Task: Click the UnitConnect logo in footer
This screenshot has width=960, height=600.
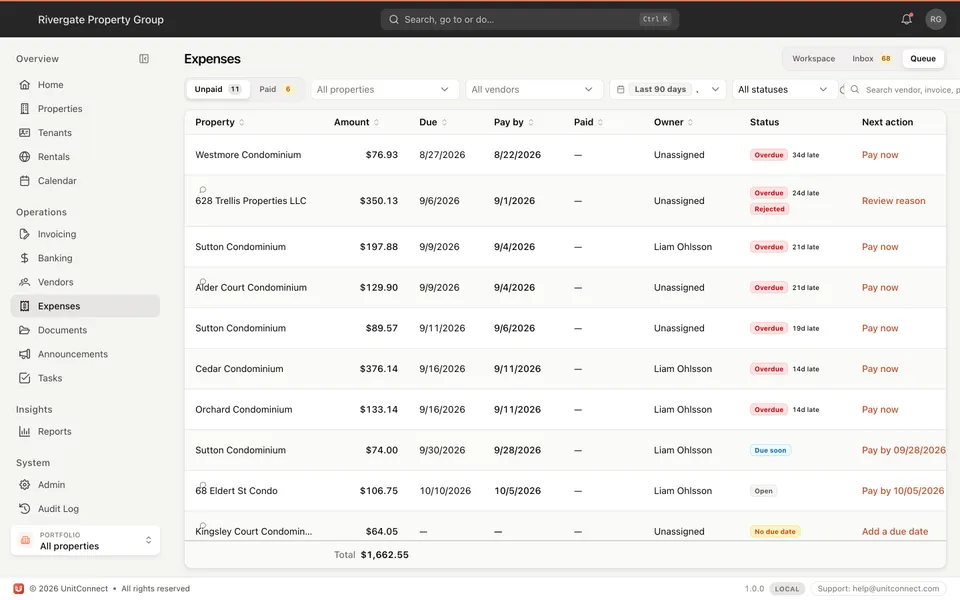Action: (x=18, y=588)
